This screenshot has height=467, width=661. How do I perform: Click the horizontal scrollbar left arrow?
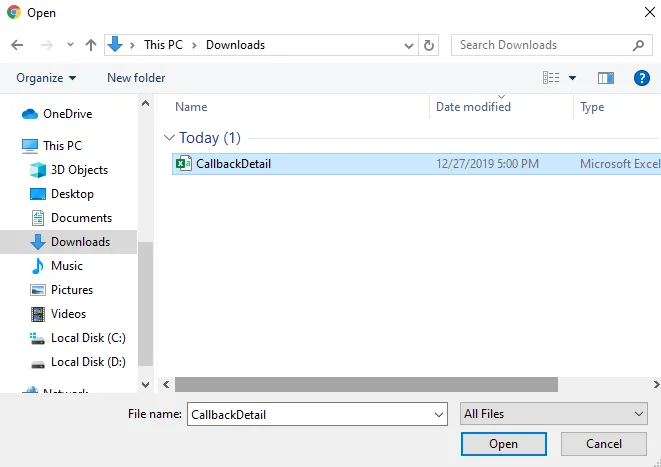click(x=166, y=384)
